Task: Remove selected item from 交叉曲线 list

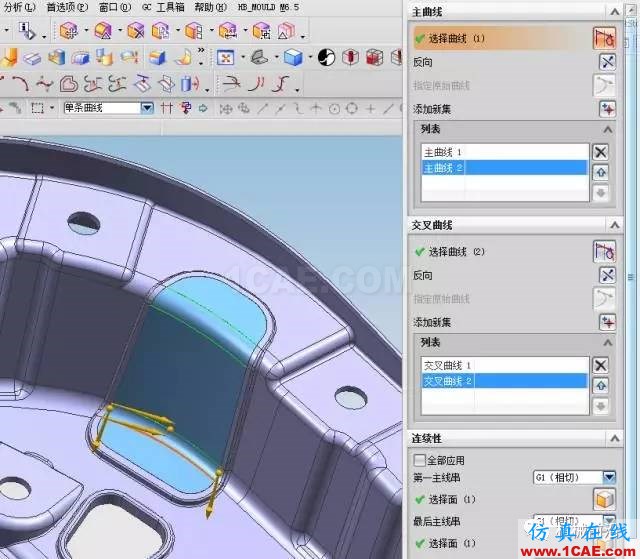Action: (x=600, y=365)
